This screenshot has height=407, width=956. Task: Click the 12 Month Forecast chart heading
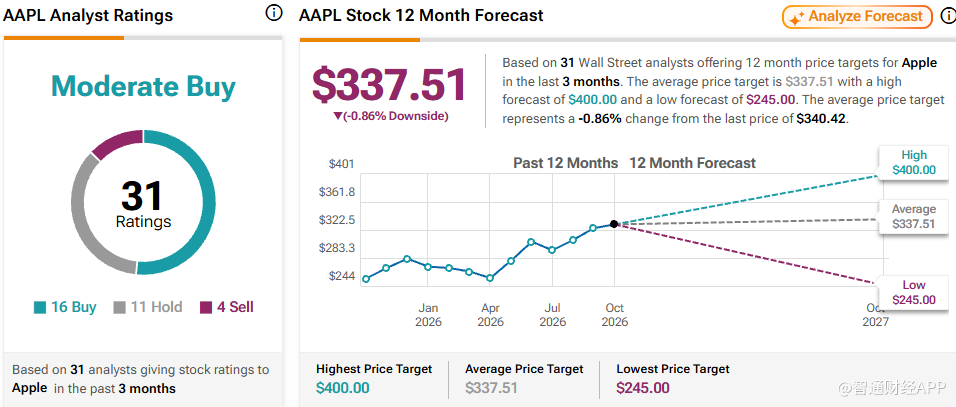click(692, 163)
